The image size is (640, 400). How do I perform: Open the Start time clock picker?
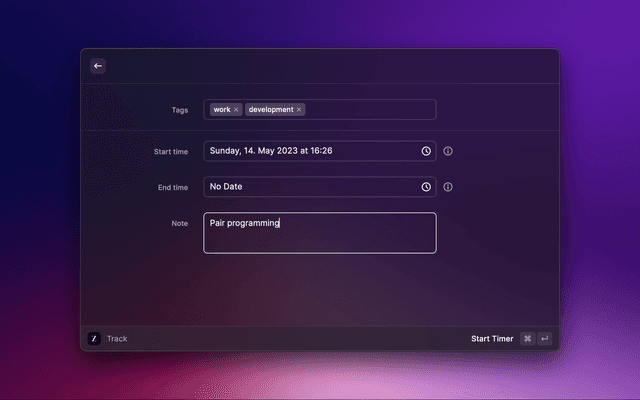pos(426,151)
